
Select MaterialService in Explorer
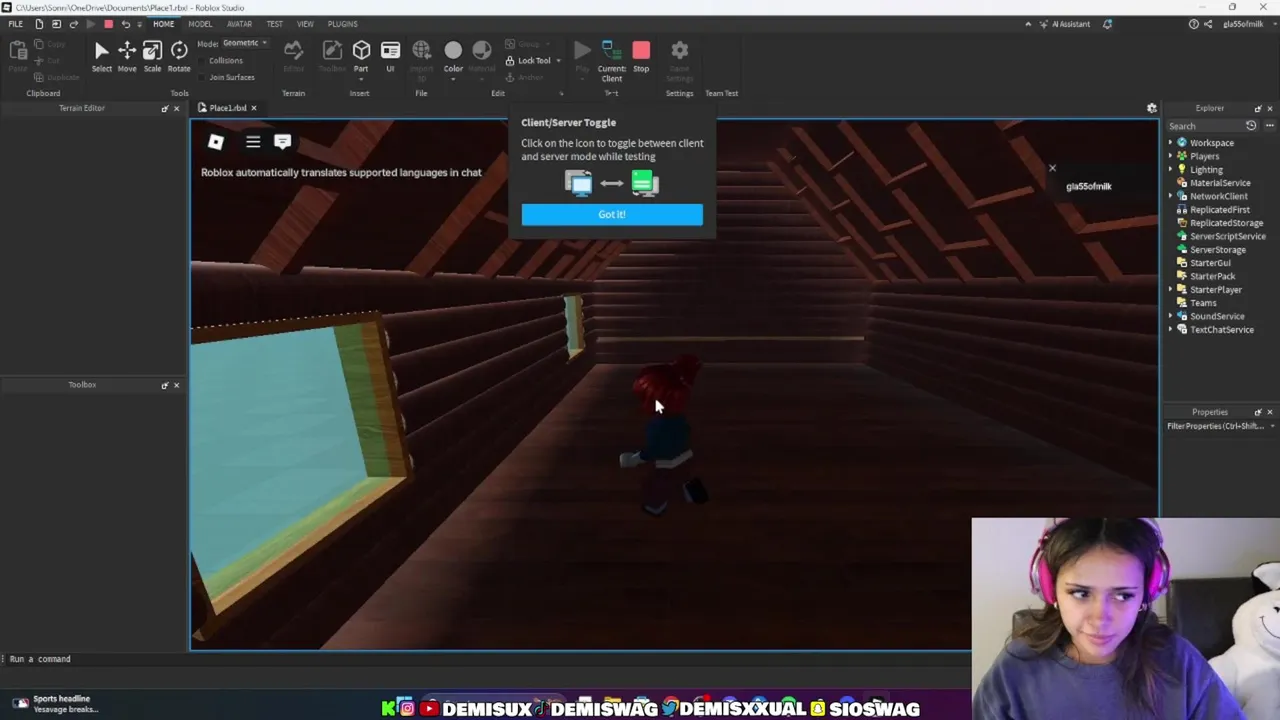[x=1220, y=183]
